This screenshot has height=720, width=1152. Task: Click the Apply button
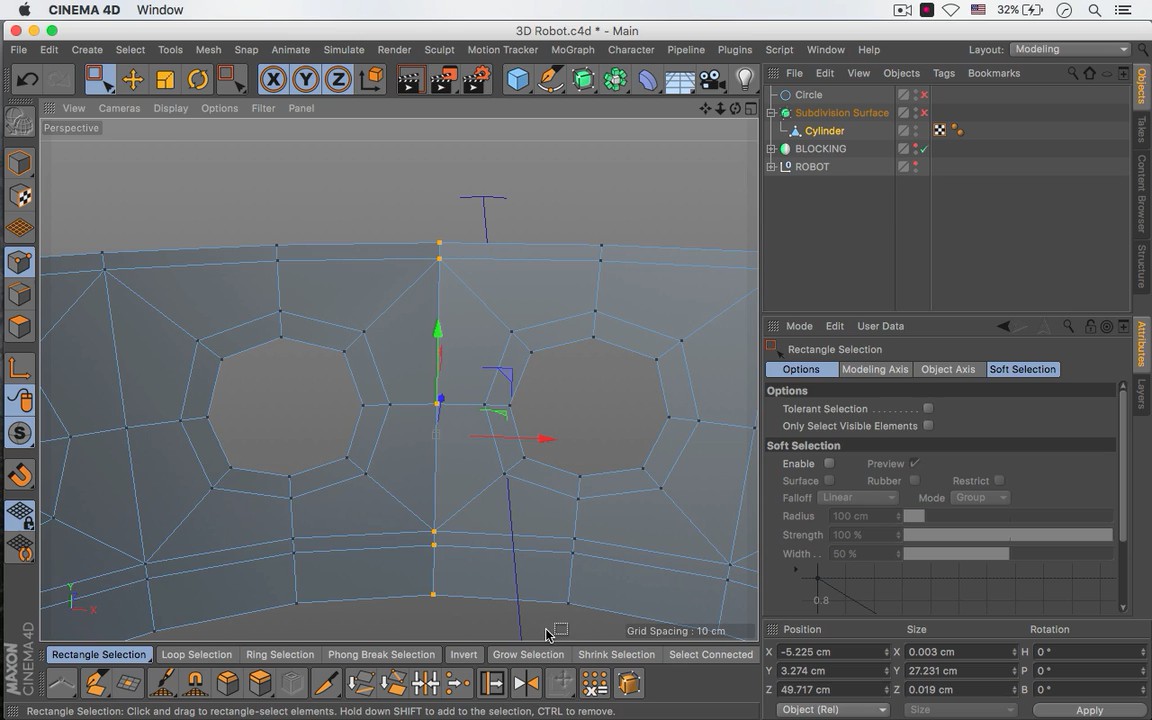click(1089, 710)
